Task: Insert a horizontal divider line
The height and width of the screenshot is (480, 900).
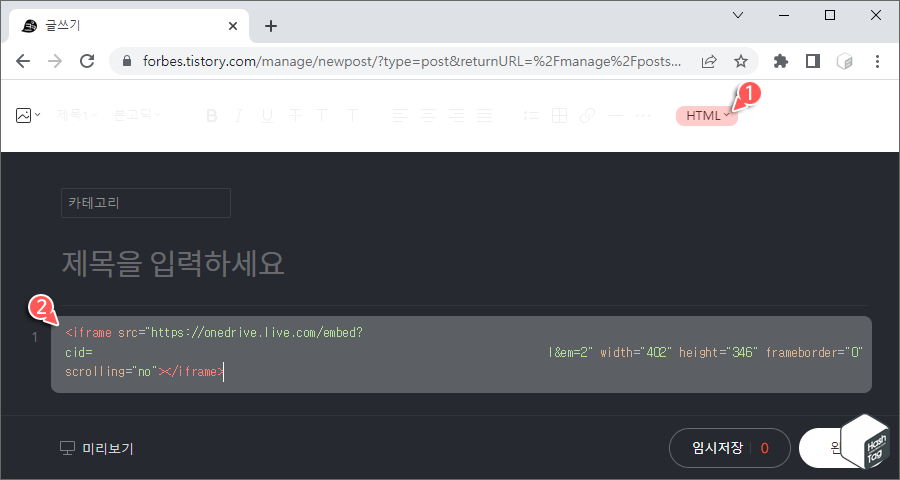Action: (615, 116)
